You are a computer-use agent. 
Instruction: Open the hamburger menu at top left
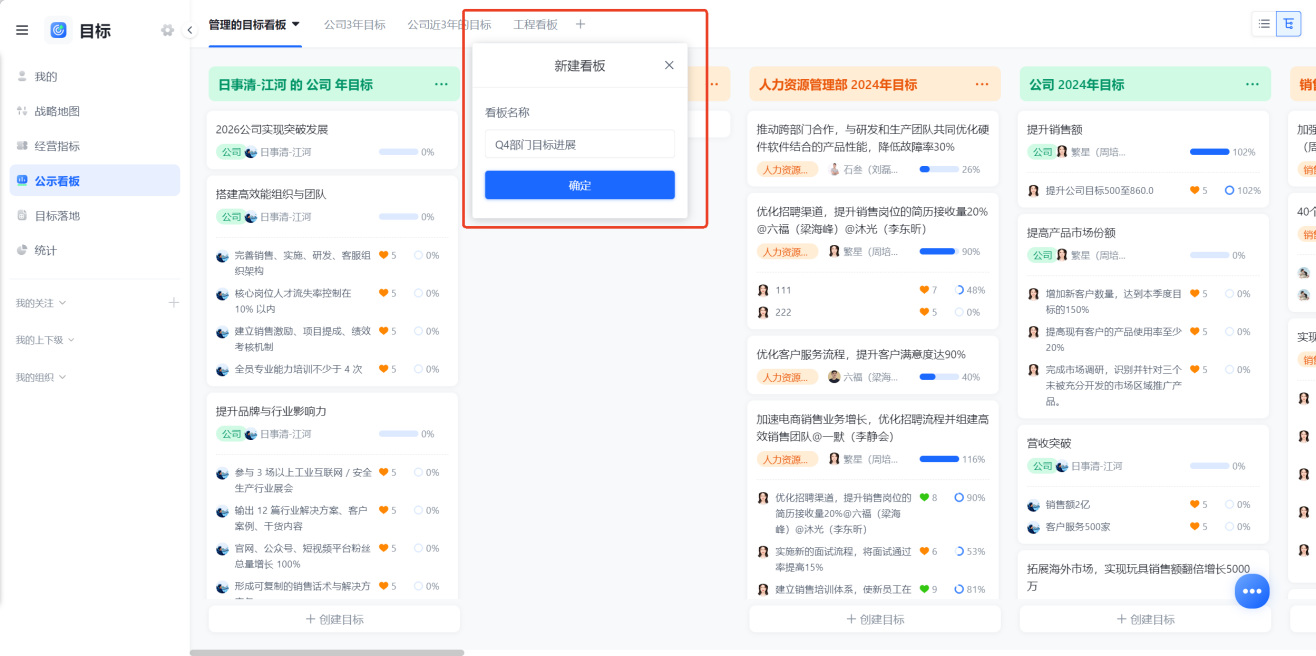click(x=22, y=30)
